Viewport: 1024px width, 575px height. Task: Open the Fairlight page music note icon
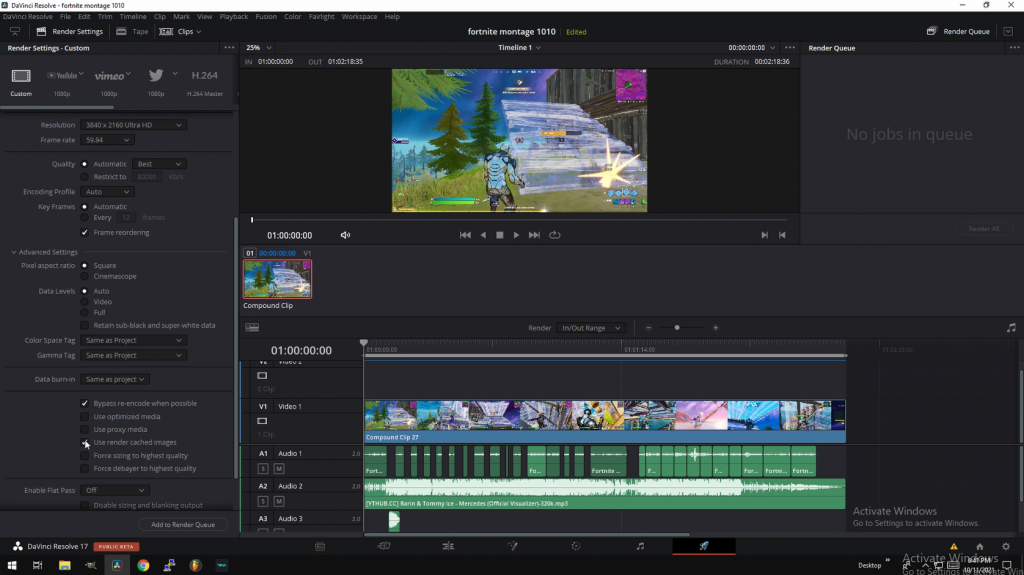point(640,546)
